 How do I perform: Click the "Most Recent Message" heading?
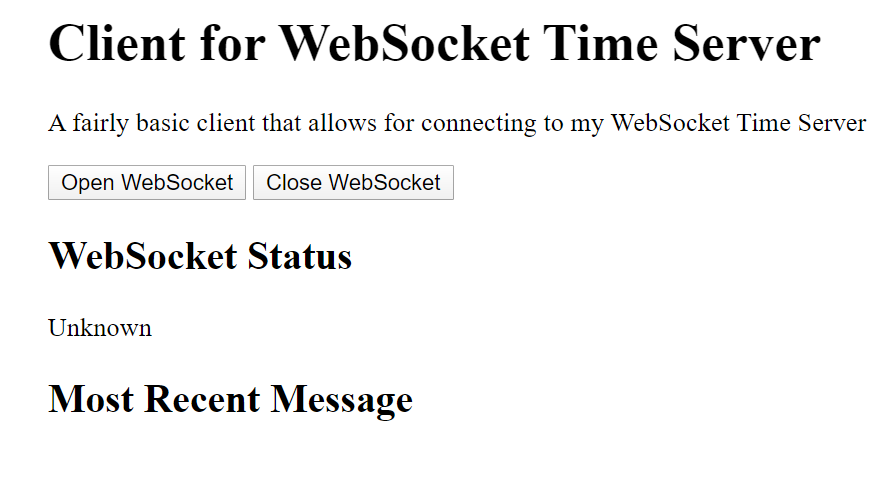[230, 399]
